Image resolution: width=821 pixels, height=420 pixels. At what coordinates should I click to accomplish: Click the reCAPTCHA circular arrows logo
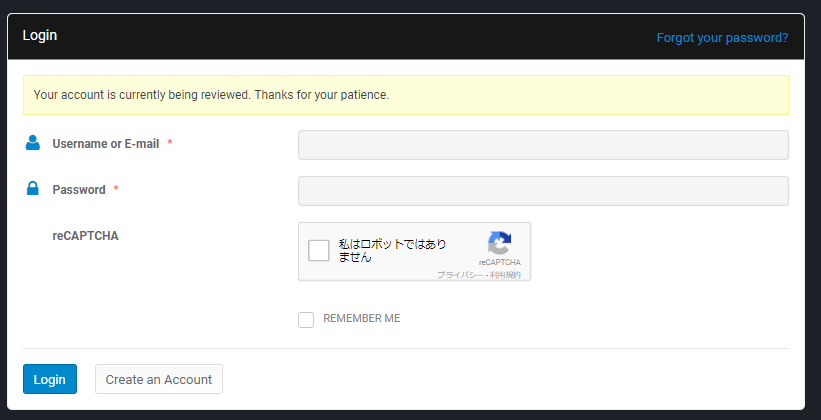click(500, 244)
